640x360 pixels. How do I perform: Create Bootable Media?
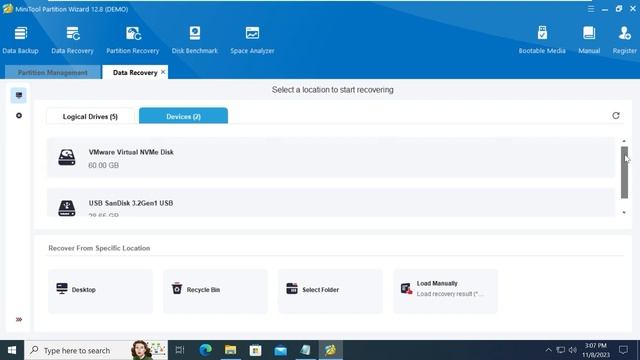point(542,40)
